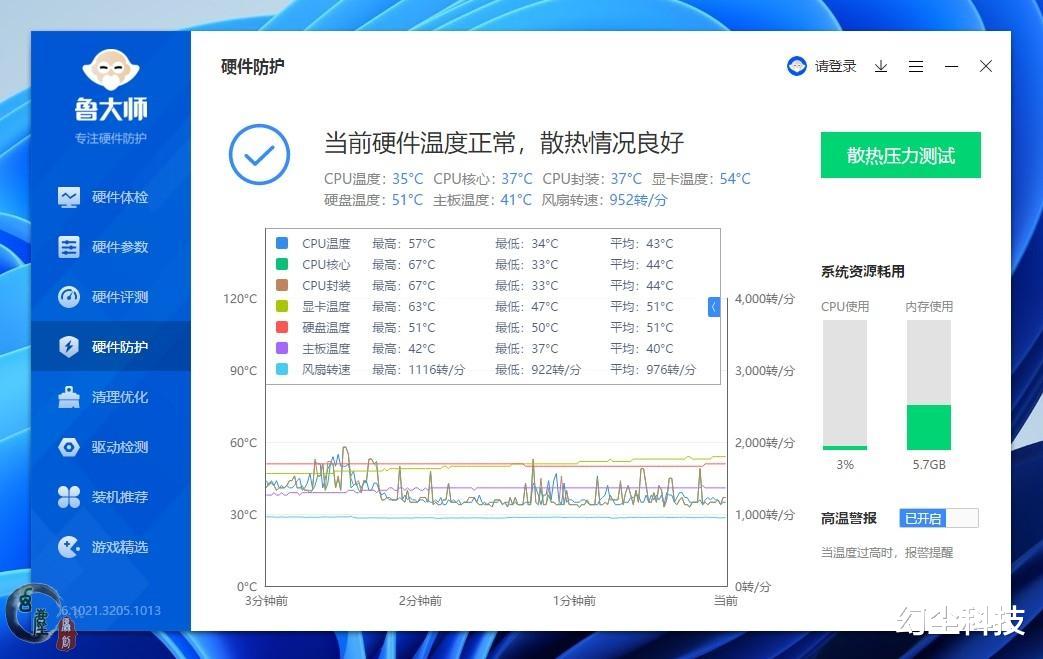The image size is (1043, 659).
Task: Toggle CPU温度 blue legend swatch
Action: [x=282, y=243]
